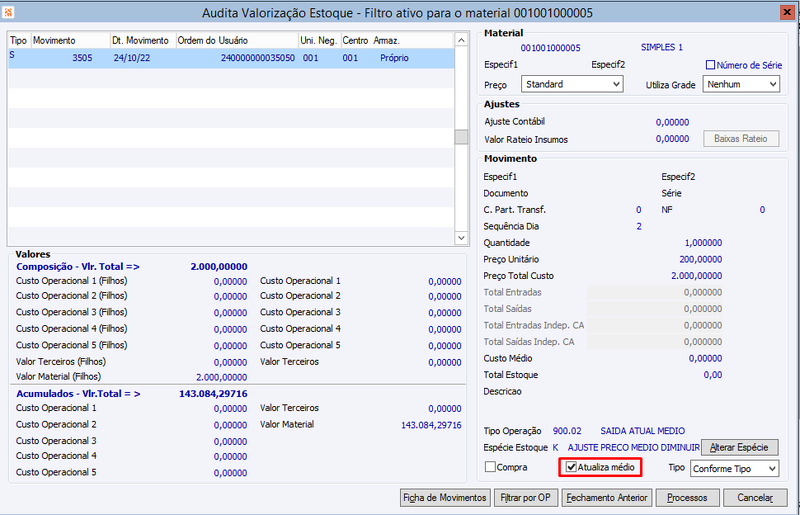Click the Cancelar button
Screen dimensions: 800x515
pos(755,498)
